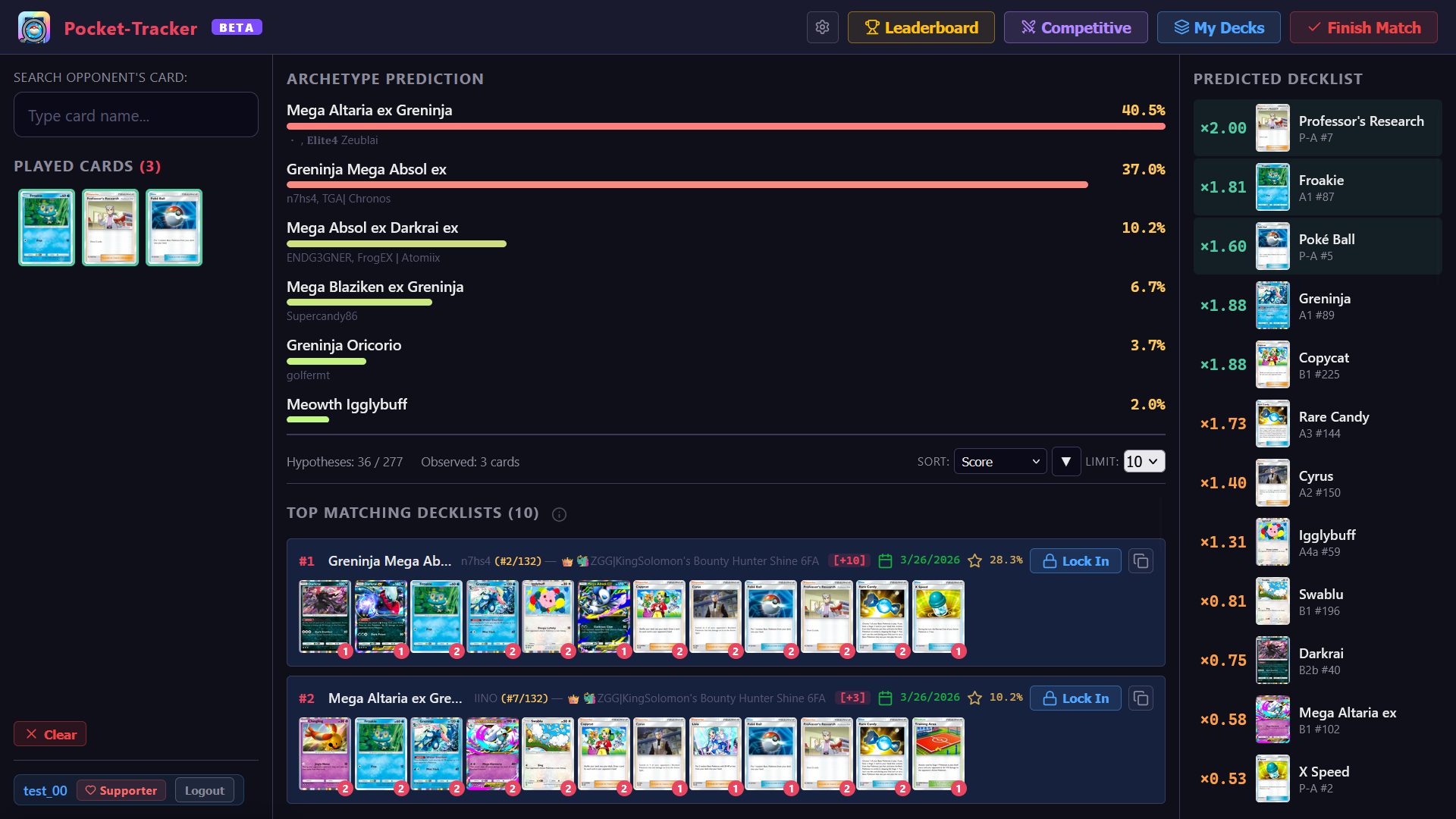Clear all played cards
Viewport: 1456px width, 819px height.
pos(50,734)
